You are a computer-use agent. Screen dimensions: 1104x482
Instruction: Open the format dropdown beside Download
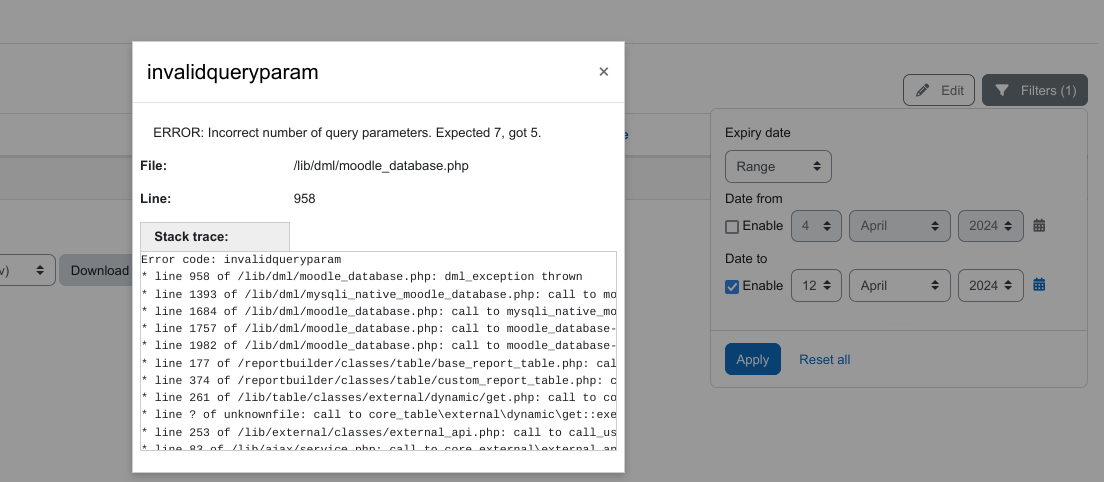point(27,270)
